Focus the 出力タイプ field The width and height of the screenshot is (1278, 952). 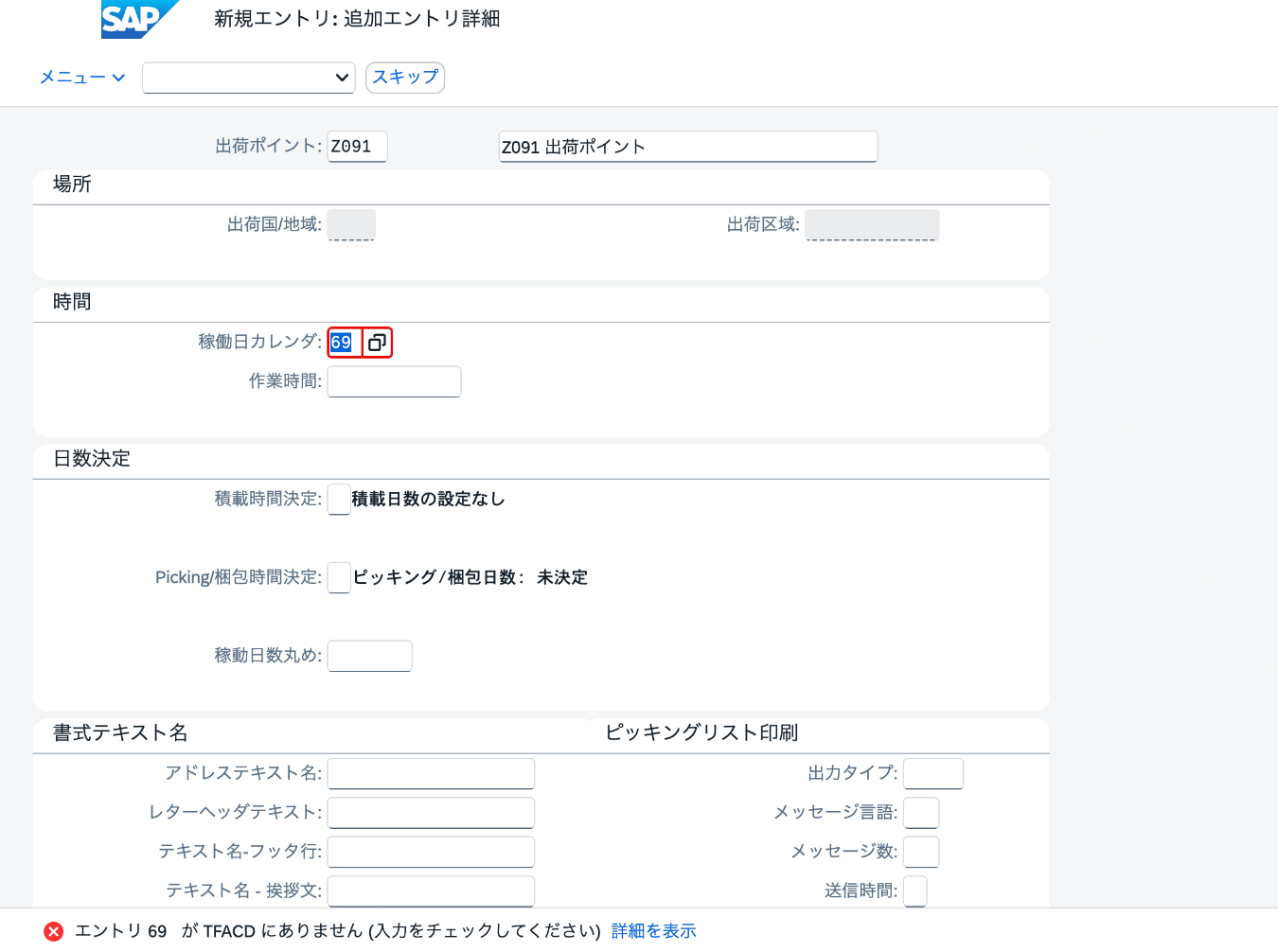click(x=933, y=773)
